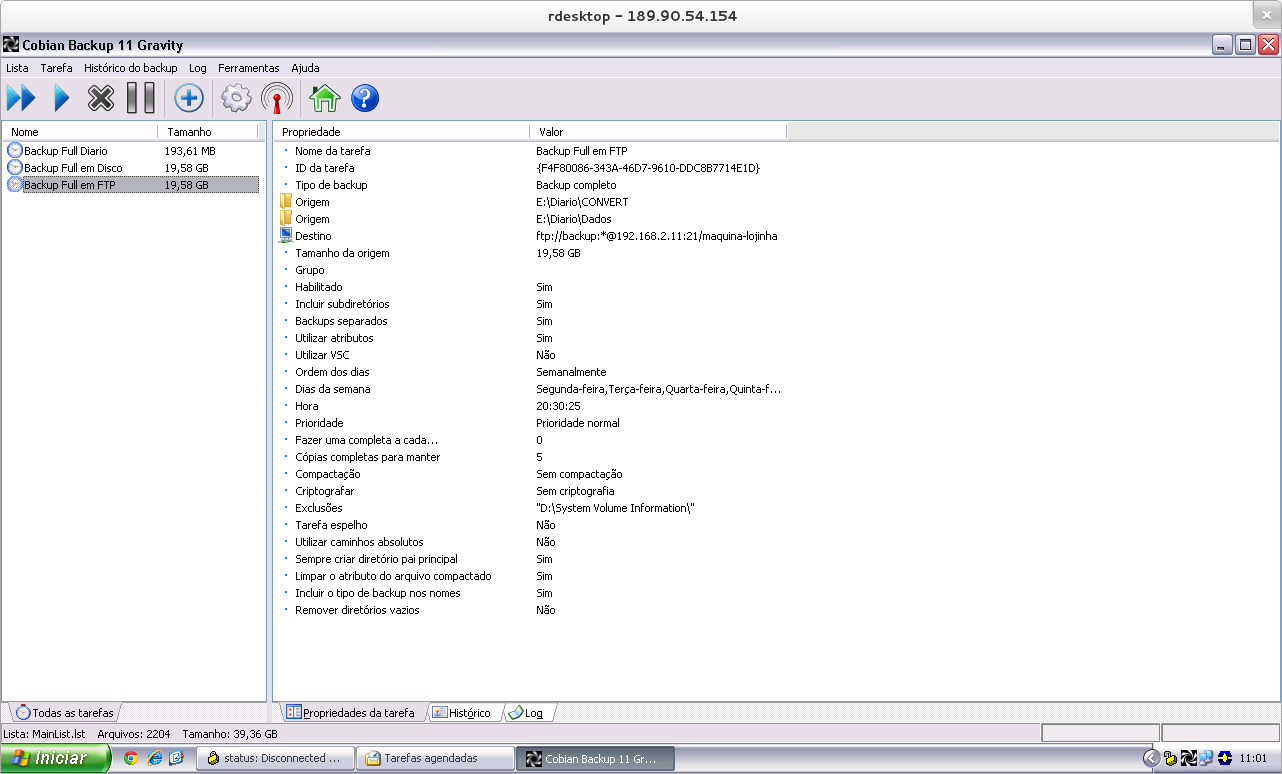Click the System Volume Information exclusion value
The width and height of the screenshot is (1282, 774).
pos(615,508)
